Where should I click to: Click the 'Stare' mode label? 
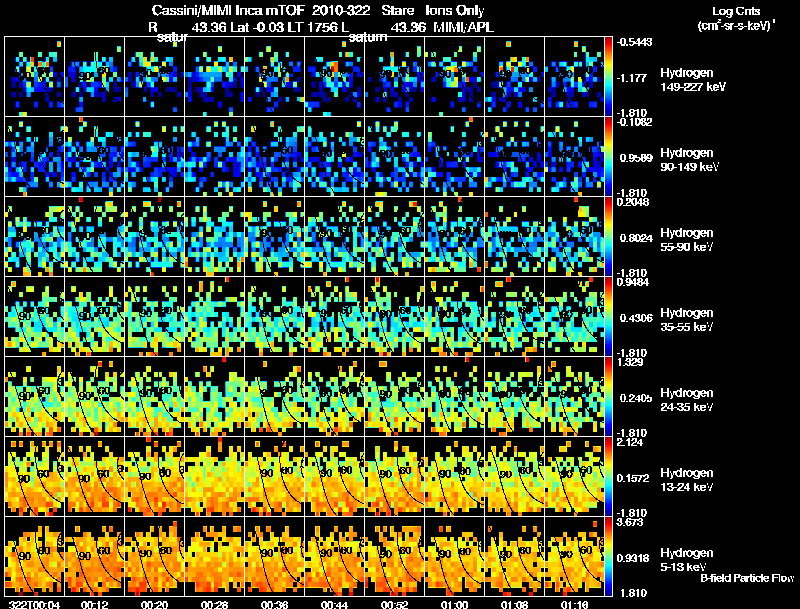point(398,10)
